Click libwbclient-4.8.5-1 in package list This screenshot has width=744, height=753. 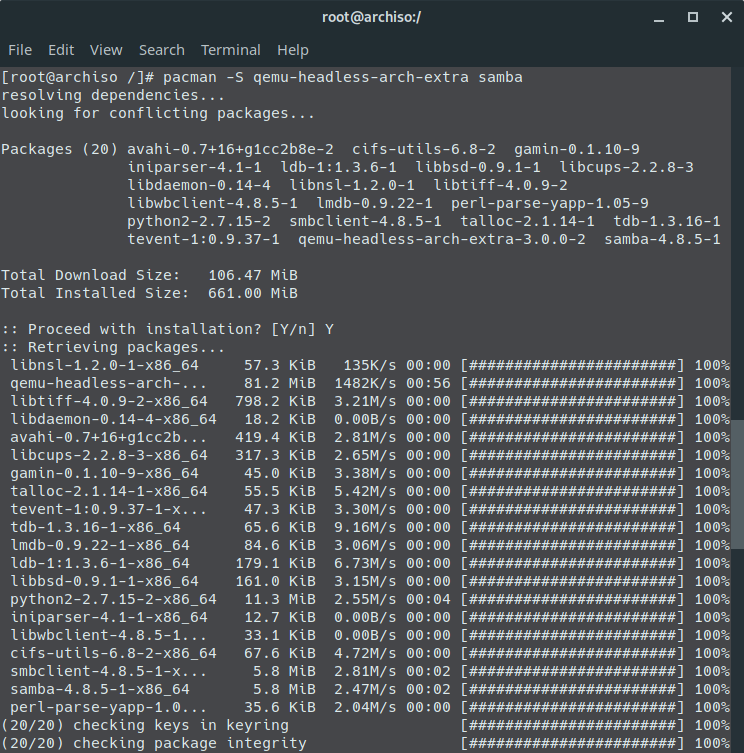click(x=212, y=203)
